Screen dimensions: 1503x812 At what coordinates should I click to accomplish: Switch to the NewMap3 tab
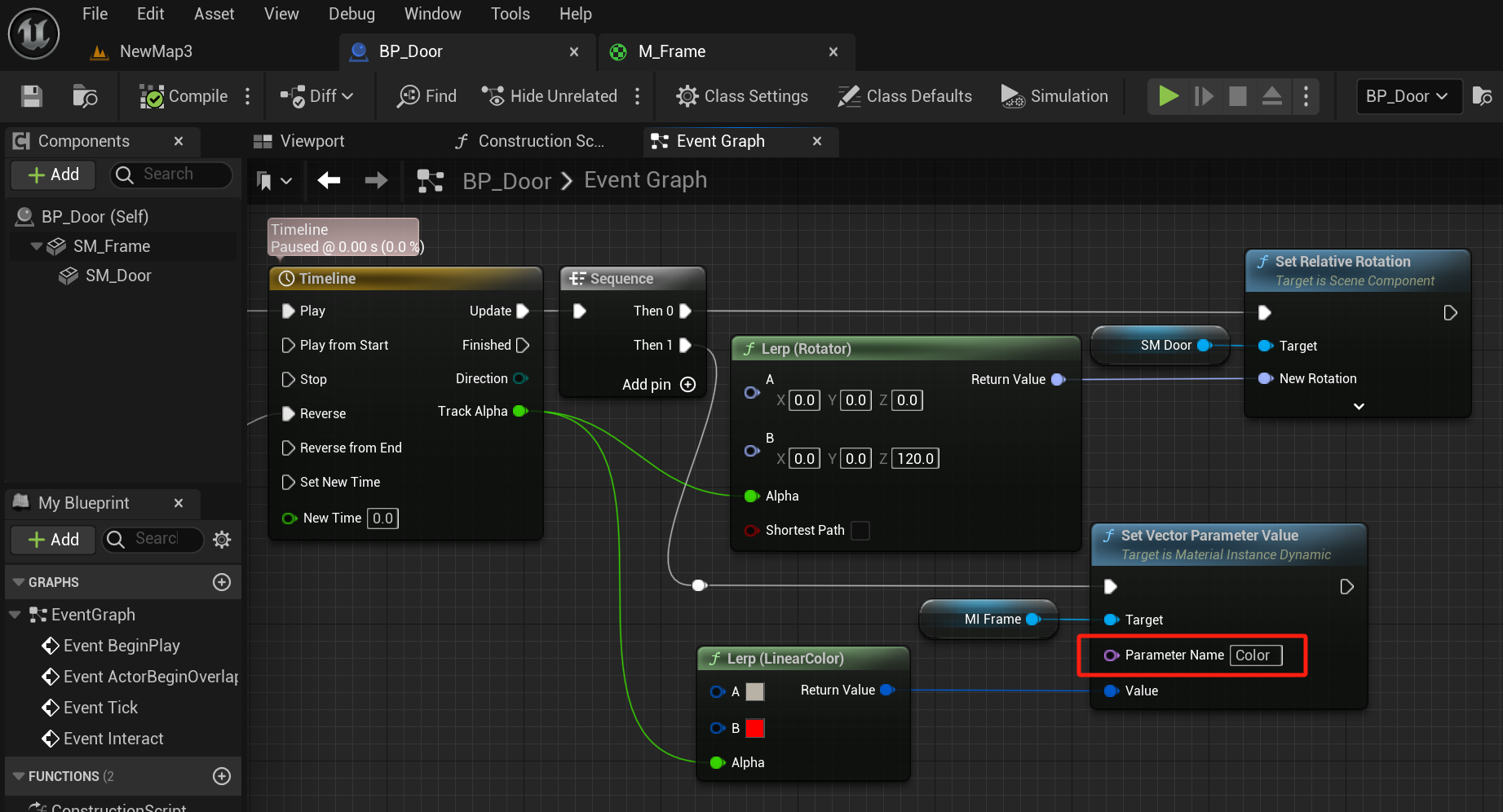point(156,51)
